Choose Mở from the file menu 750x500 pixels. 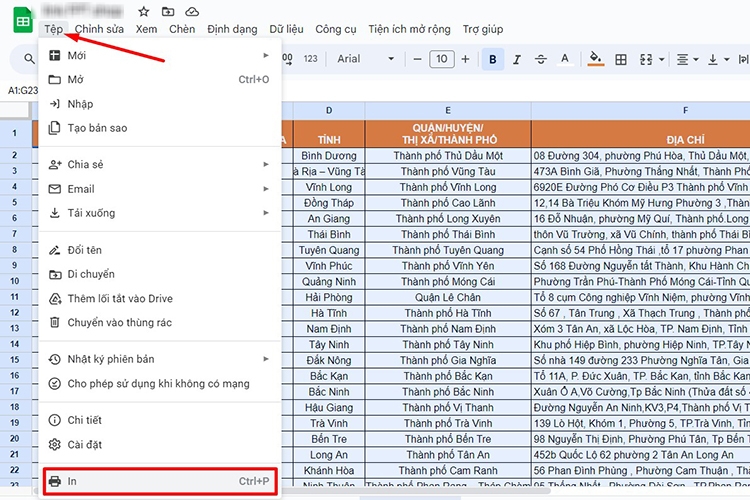coord(159,79)
